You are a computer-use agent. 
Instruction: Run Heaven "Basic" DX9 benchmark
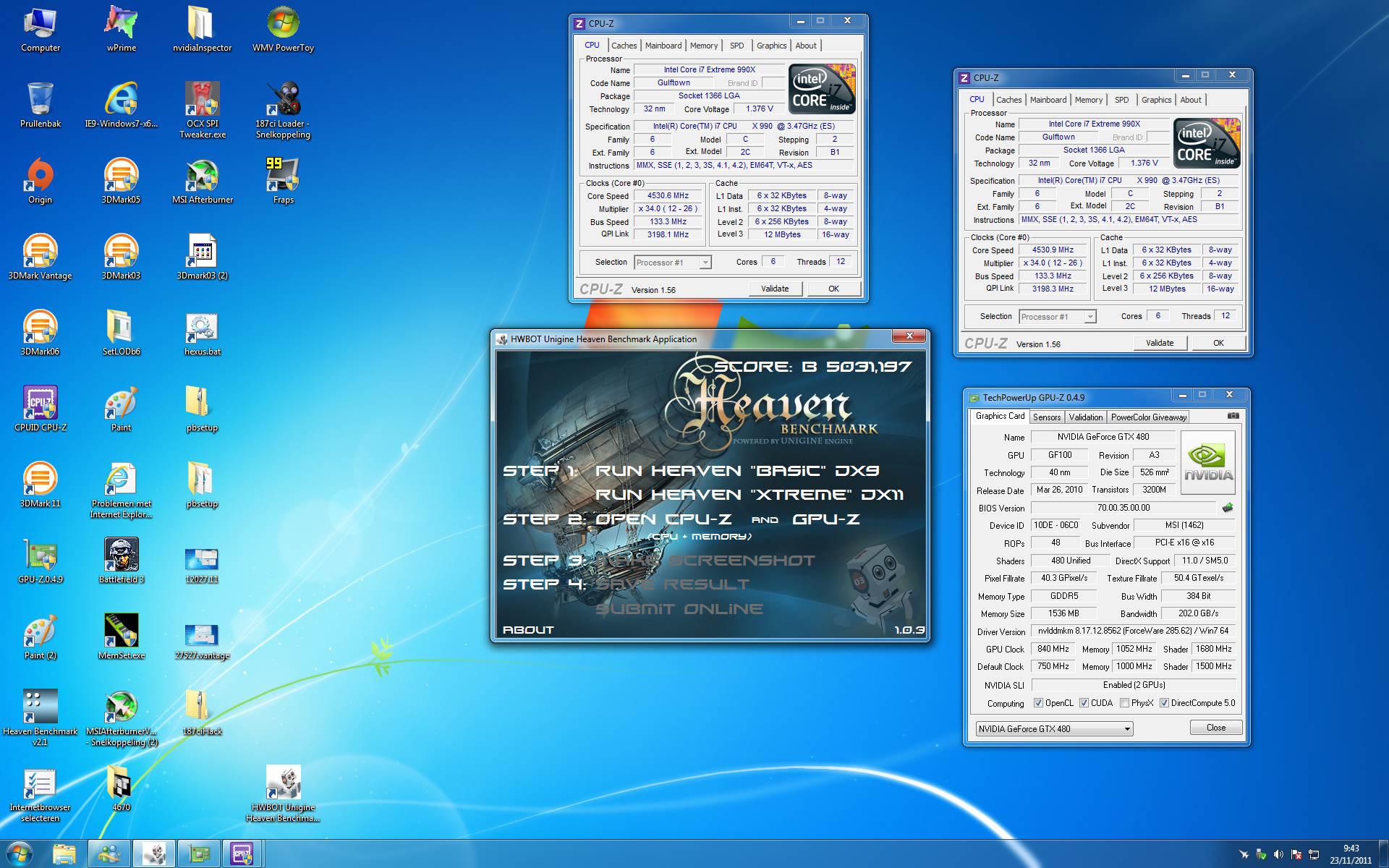tap(736, 471)
